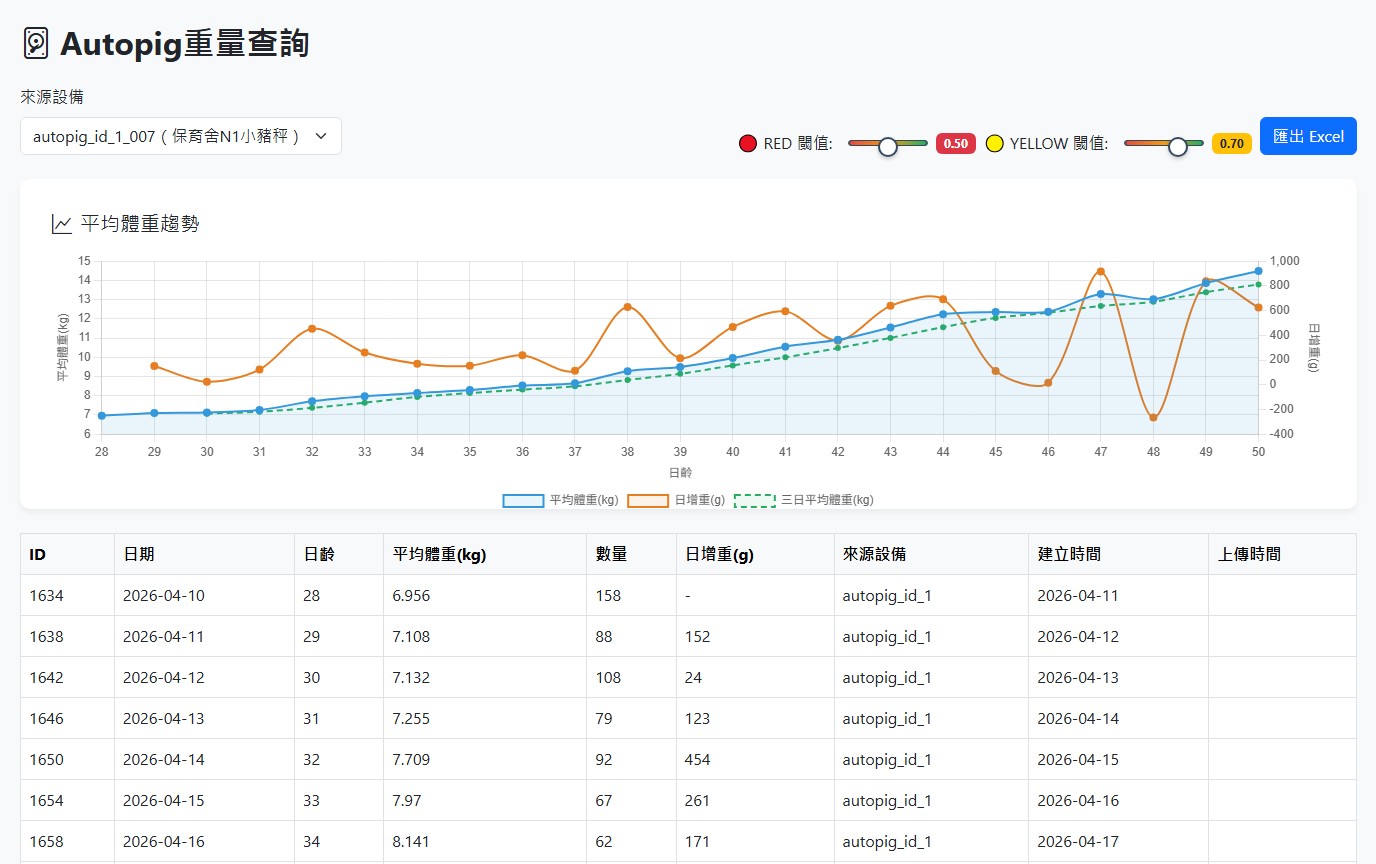Click the ID column header
The image size is (1376, 864).
(x=67, y=554)
